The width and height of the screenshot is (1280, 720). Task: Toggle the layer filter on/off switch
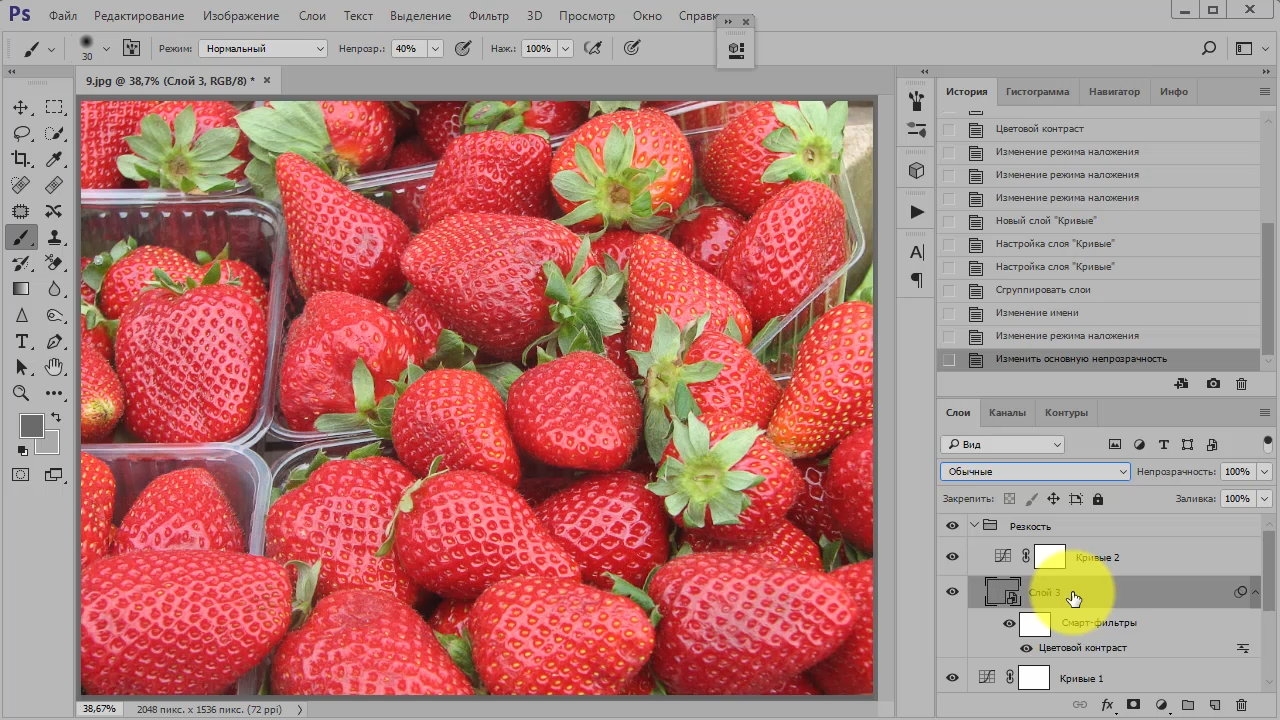click(x=1268, y=443)
